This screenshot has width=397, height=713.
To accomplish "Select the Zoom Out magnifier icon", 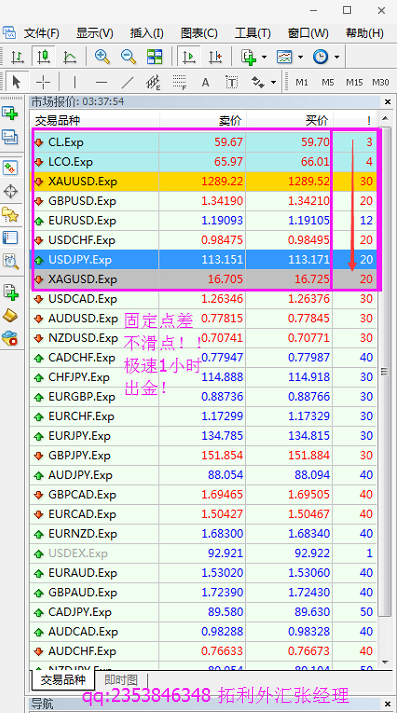I will (x=129, y=57).
